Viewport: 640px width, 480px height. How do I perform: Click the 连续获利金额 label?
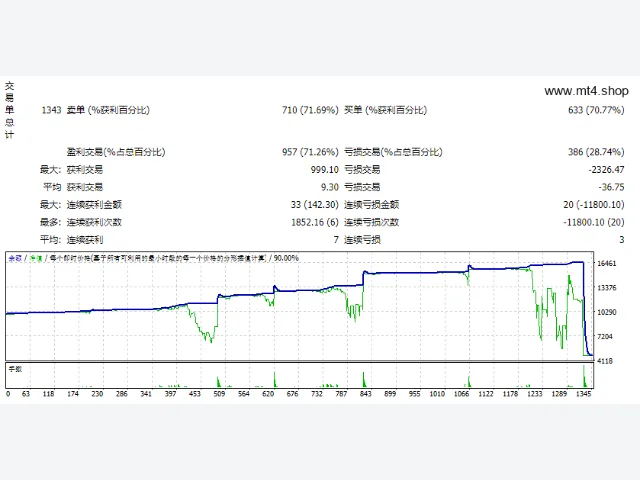[94, 205]
